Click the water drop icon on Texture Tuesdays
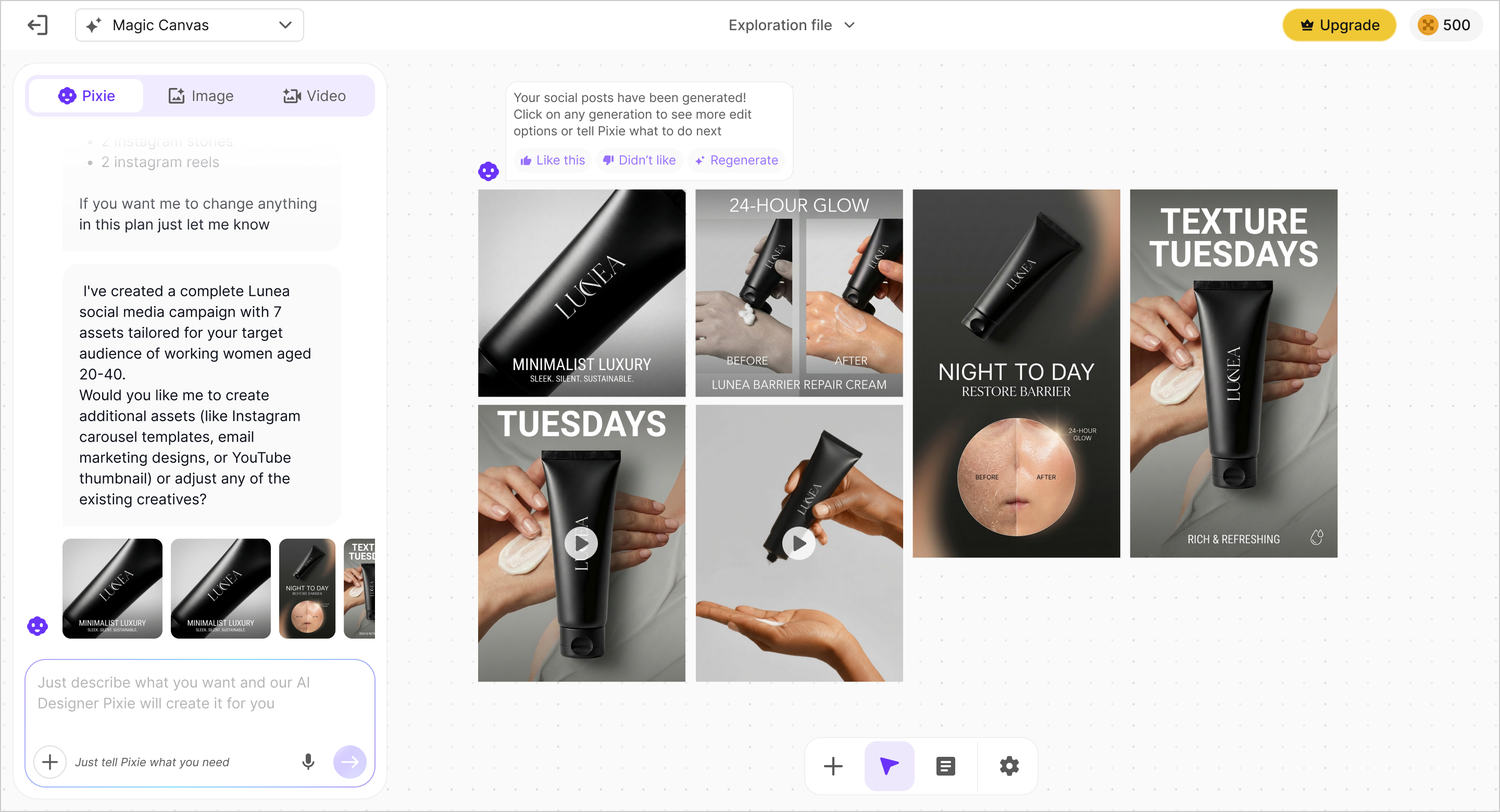1500x812 pixels. (x=1317, y=537)
